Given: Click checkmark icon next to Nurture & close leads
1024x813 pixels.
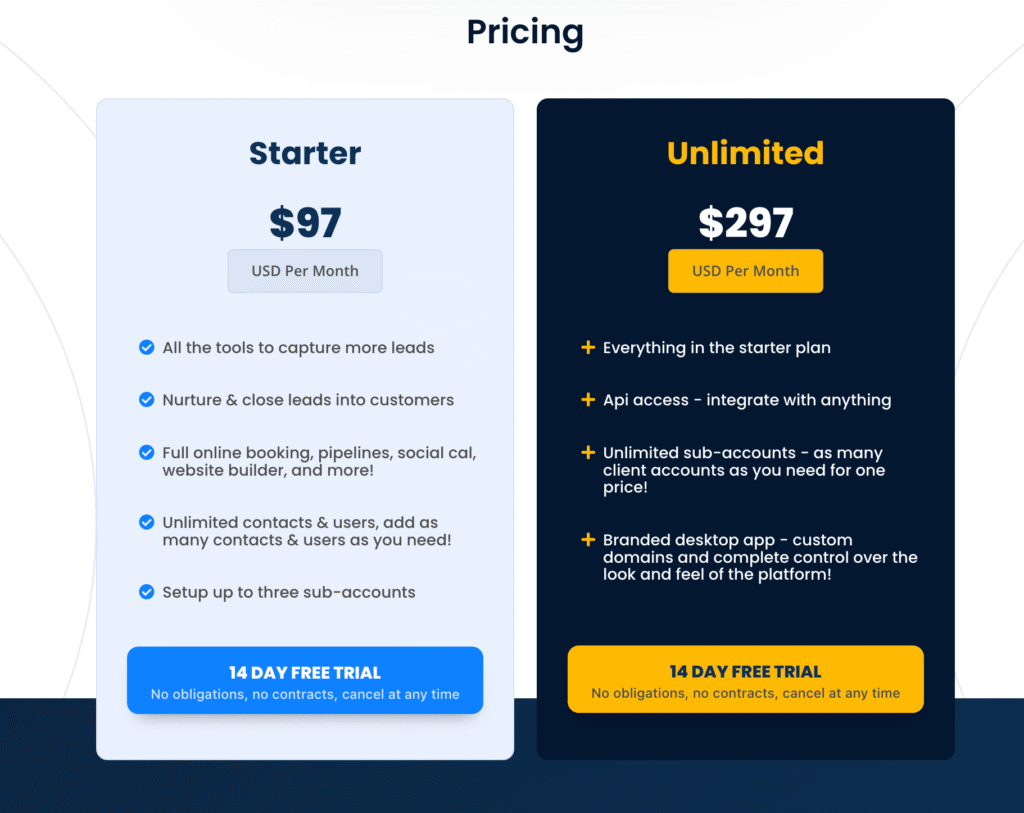Looking at the screenshot, I should [146, 400].
